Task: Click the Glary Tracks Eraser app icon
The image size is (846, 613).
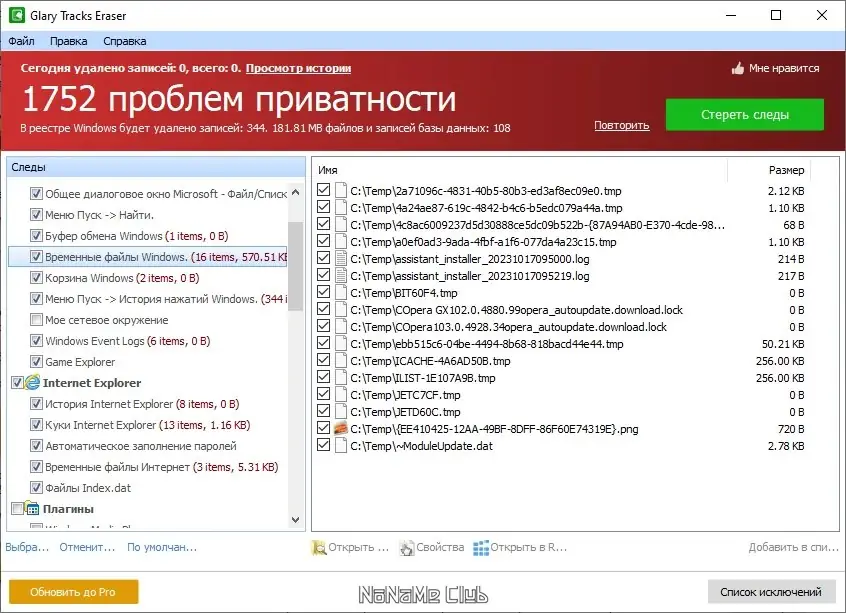Action: [17, 15]
